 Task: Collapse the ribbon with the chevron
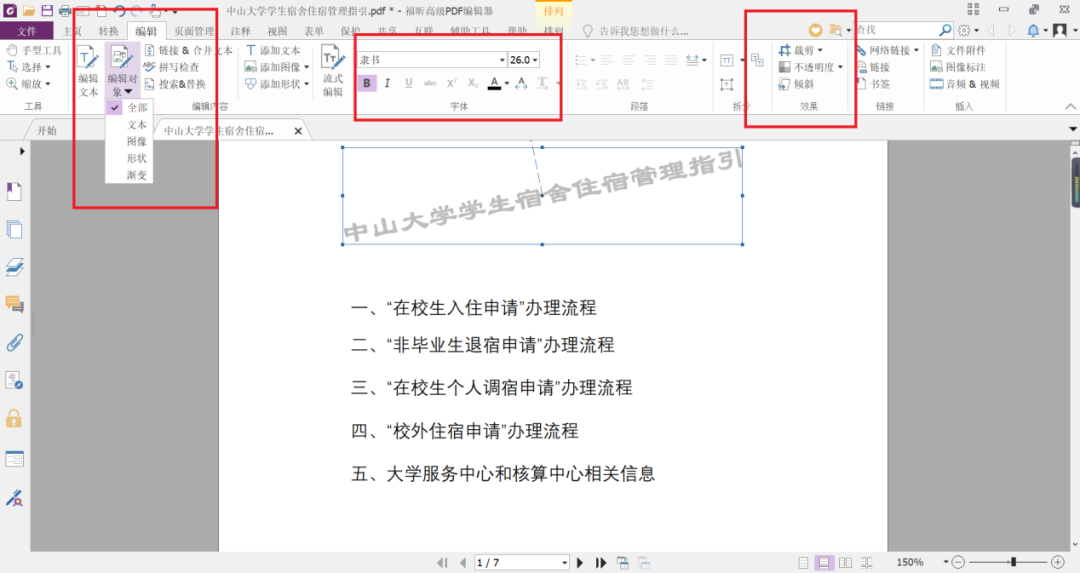(1070, 106)
